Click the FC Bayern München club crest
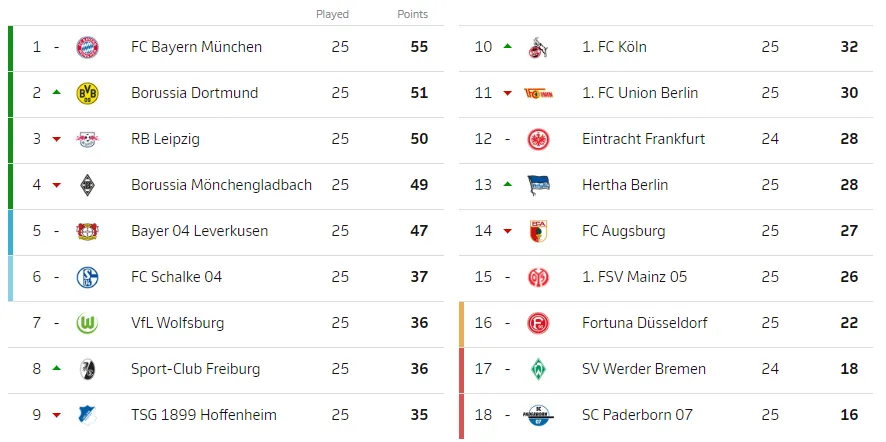This screenshot has width=886, height=442. click(87, 47)
